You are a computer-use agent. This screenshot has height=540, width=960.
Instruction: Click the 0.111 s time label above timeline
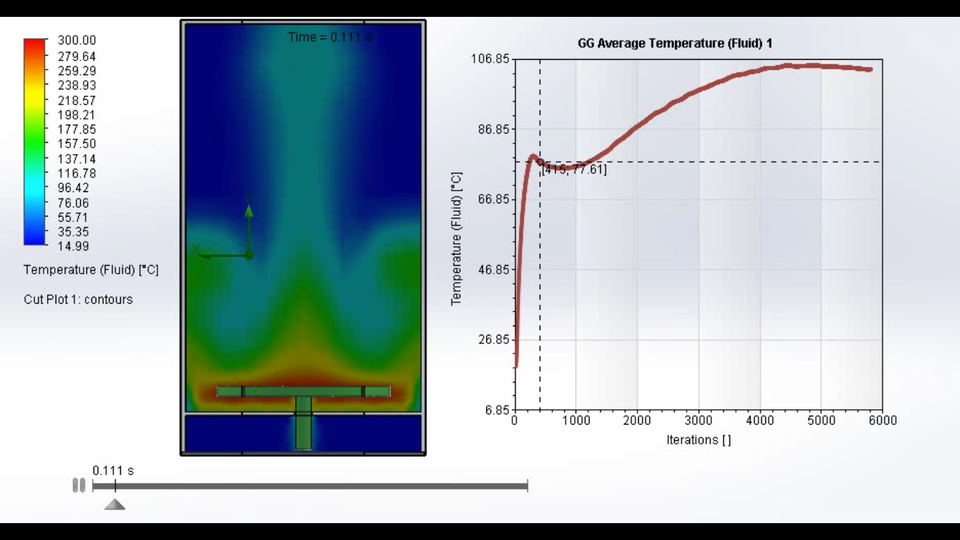tap(113, 470)
